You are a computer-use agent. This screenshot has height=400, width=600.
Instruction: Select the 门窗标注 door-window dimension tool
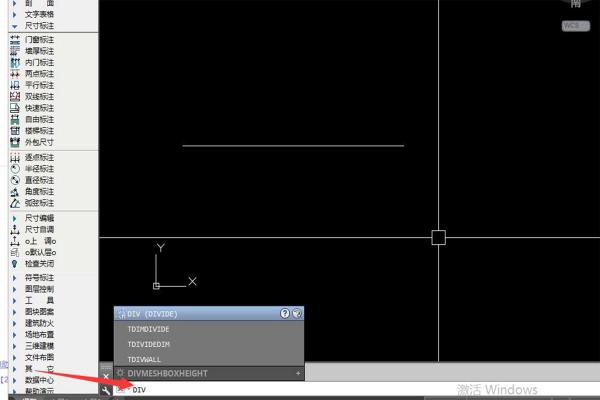tap(38, 39)
